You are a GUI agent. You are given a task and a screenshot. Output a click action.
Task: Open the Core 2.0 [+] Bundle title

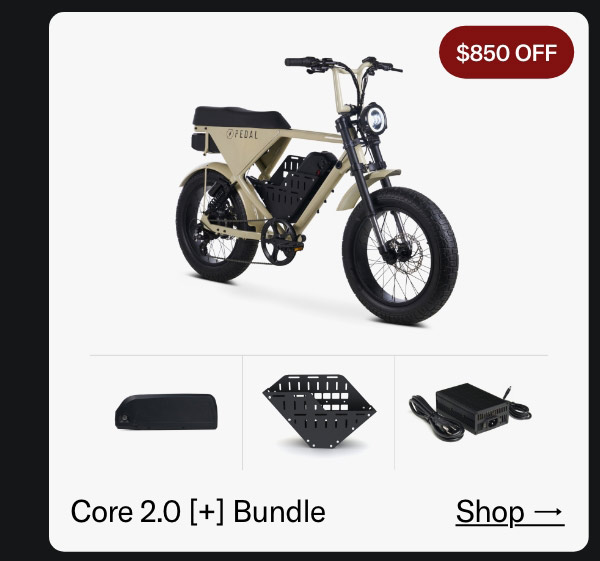point(198,512)
